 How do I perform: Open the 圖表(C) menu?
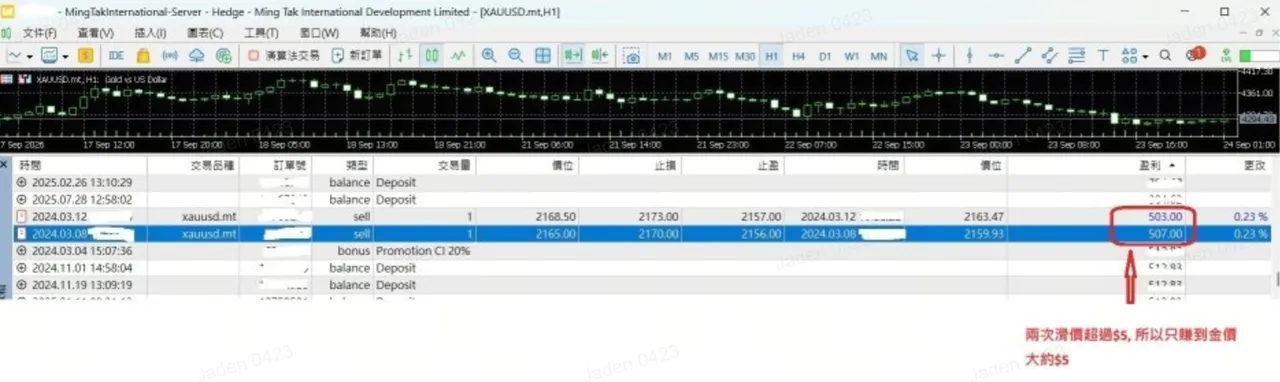(x=205, y=33)
